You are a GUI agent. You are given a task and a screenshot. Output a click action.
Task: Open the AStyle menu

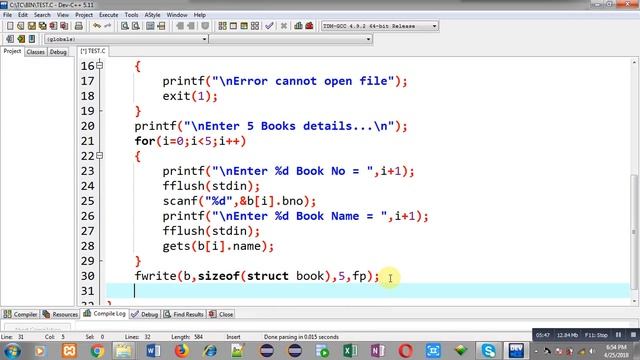pos(152,15)
